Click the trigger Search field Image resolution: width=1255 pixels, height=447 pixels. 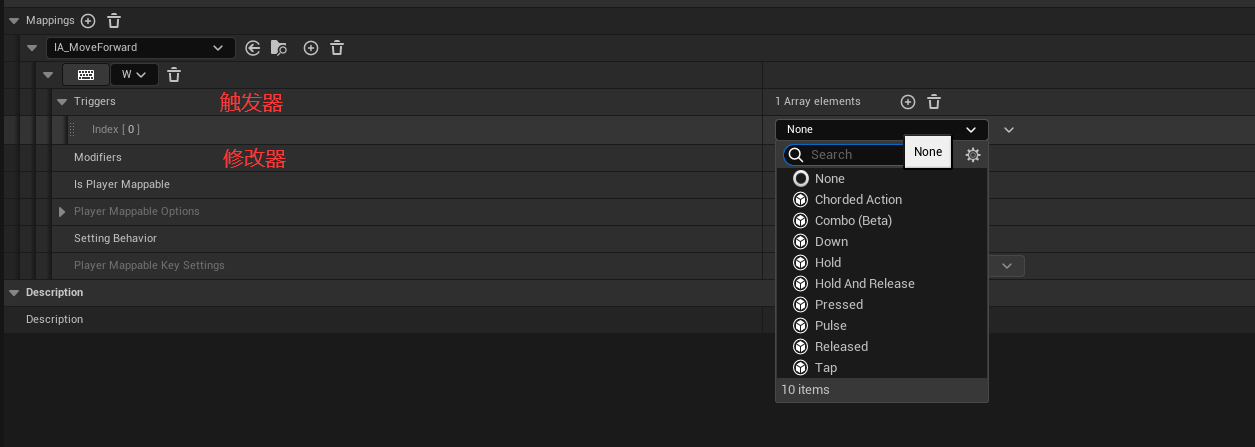850,155
